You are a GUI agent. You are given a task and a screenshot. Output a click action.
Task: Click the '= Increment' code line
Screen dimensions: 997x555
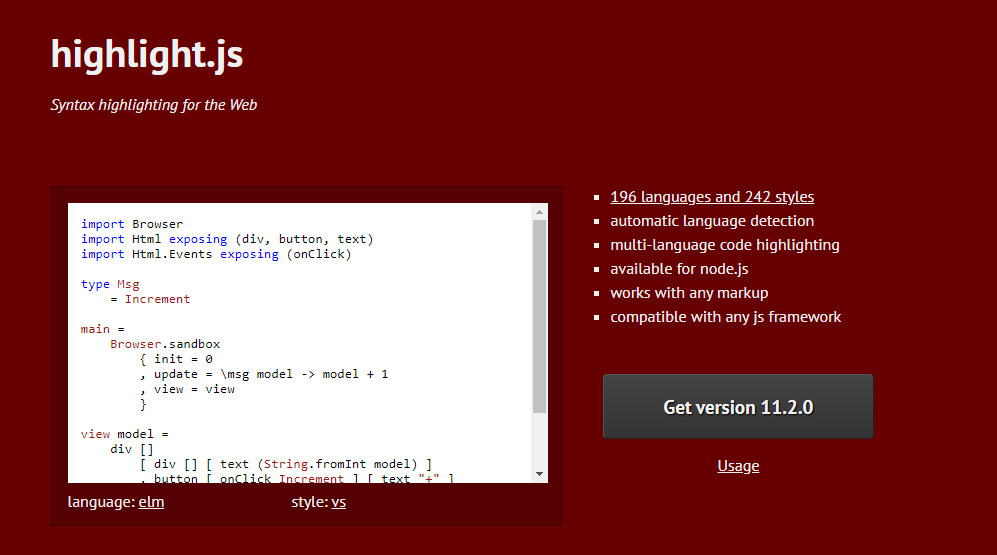pos(150,299)
